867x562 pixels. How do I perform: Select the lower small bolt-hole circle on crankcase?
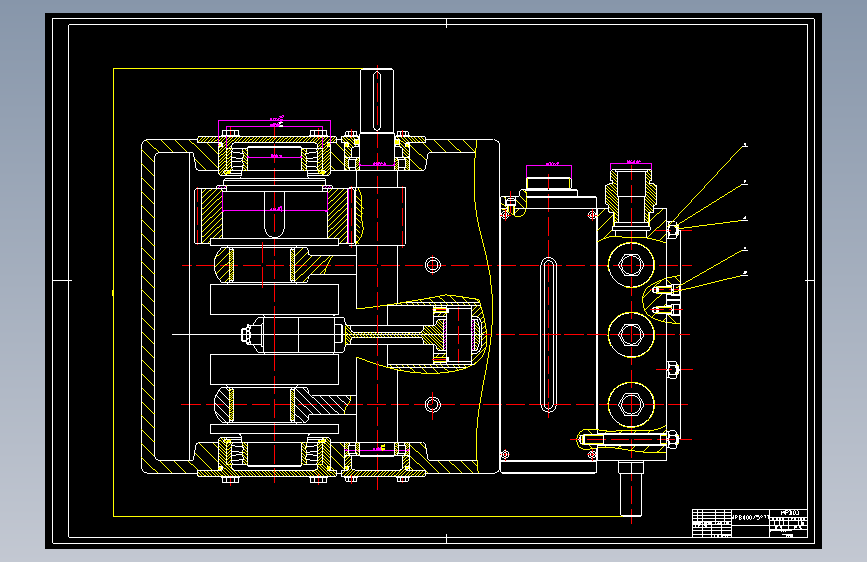[x=432, y=404]
